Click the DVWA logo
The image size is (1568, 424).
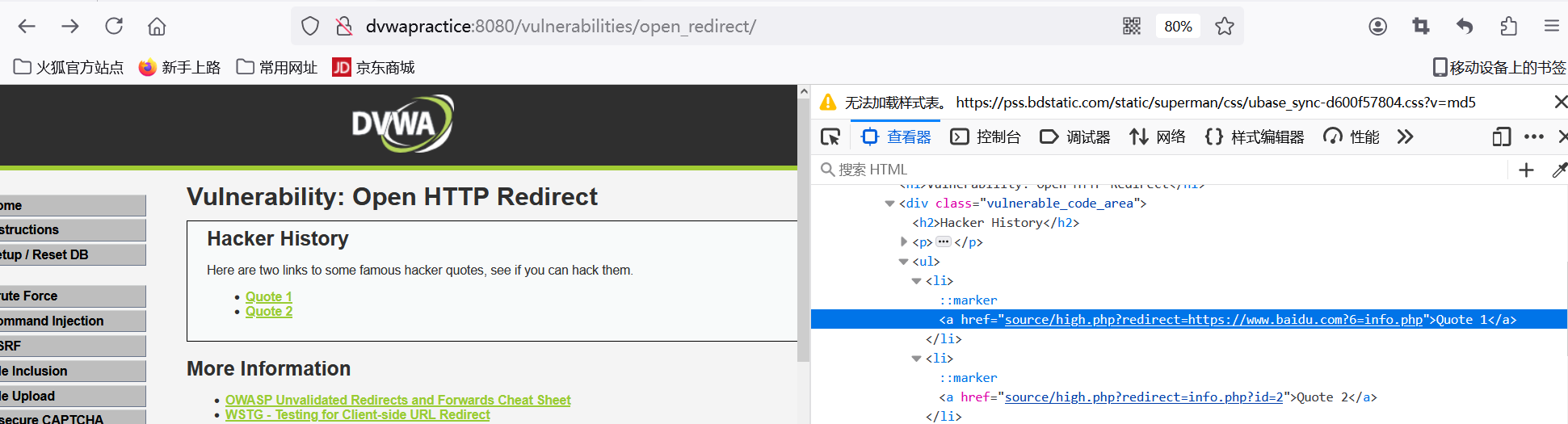(x=402, y=124)
